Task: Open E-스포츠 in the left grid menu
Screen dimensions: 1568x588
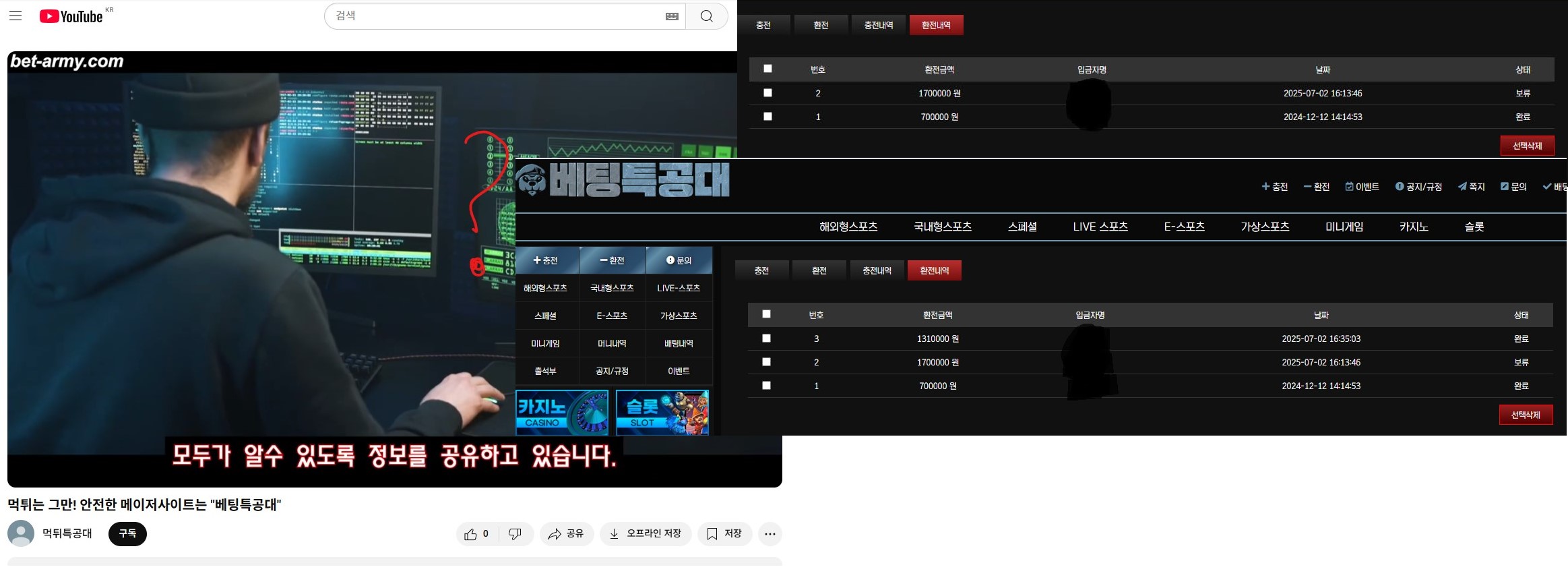Action: click(x=613, y=316)
